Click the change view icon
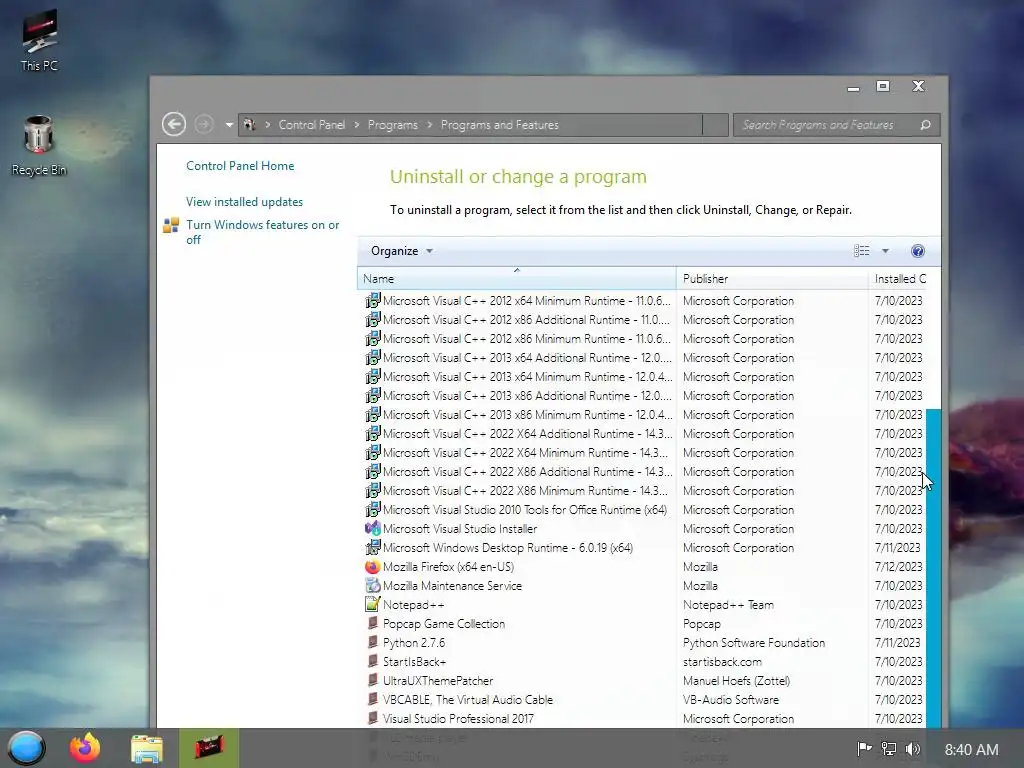Viewport: 1024px width, 768px height. point(861,251)
